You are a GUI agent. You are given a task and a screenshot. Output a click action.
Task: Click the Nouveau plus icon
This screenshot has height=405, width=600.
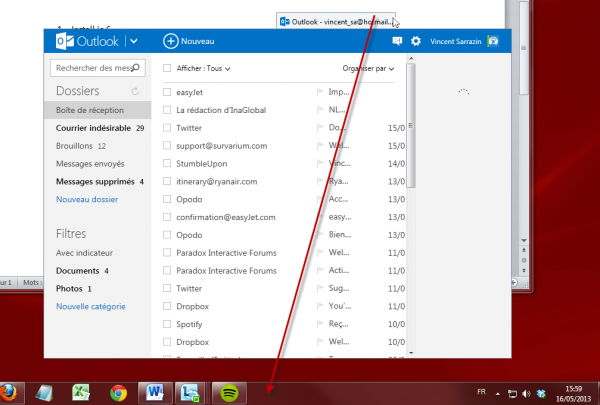coord(171,41)
